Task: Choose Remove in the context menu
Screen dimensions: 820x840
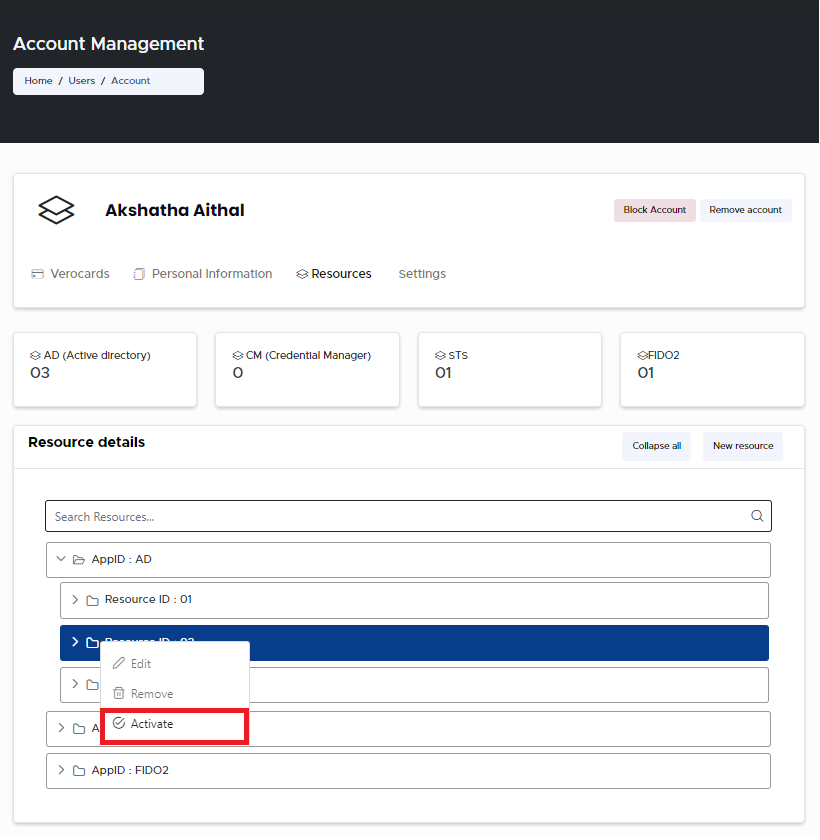Action: click(152, 694)
